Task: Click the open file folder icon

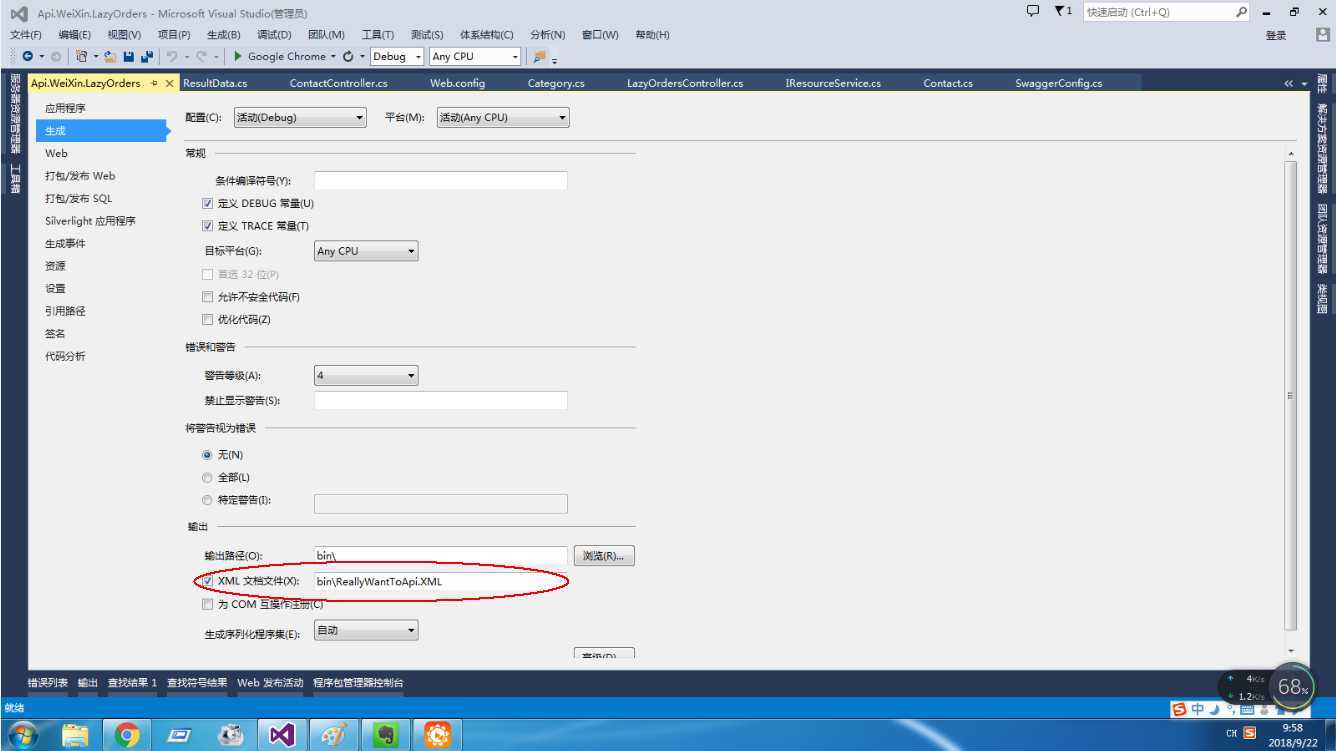Action: click(x=111, y=57)
